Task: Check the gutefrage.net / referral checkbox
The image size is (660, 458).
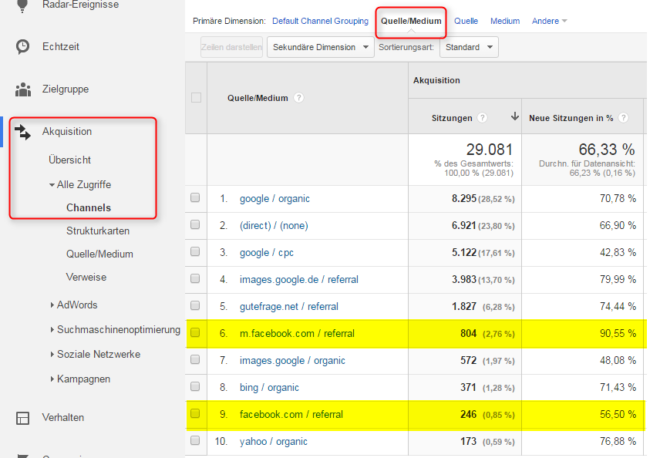Action: pyautogui.click(x=195, y=306)
